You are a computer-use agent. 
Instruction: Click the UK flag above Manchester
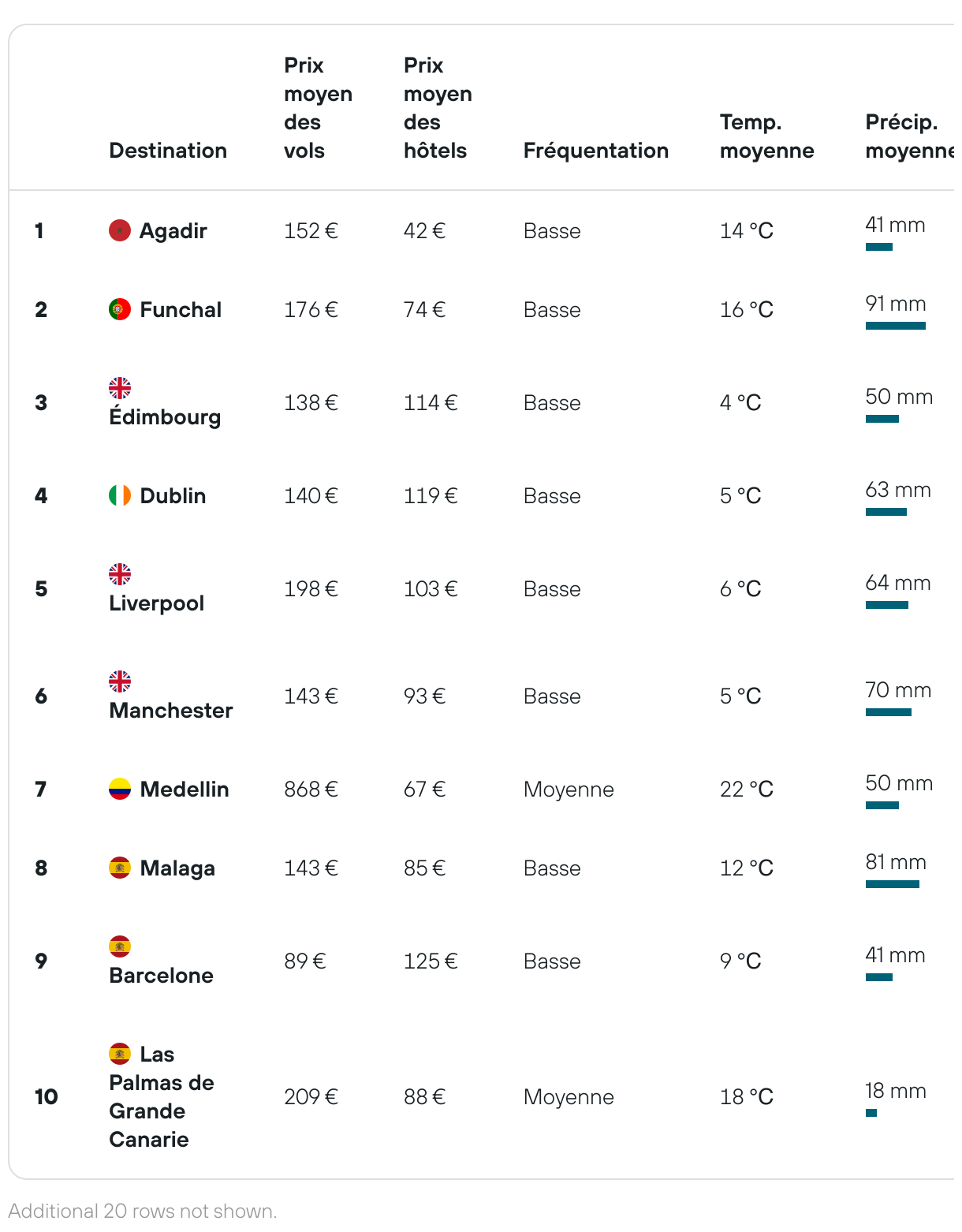click(x=120, y=681)
